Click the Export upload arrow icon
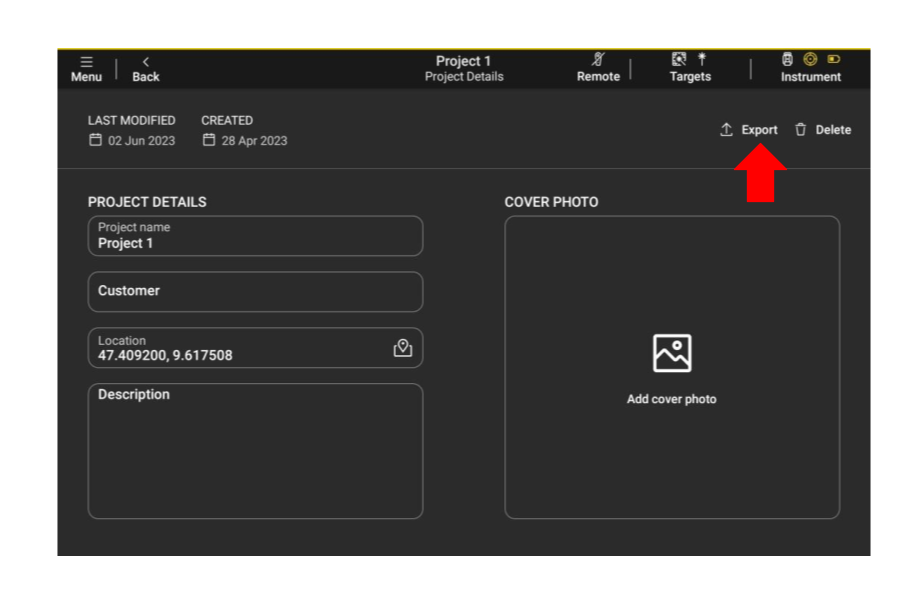This screenshot has height=609, width=918. click(727, 130)
